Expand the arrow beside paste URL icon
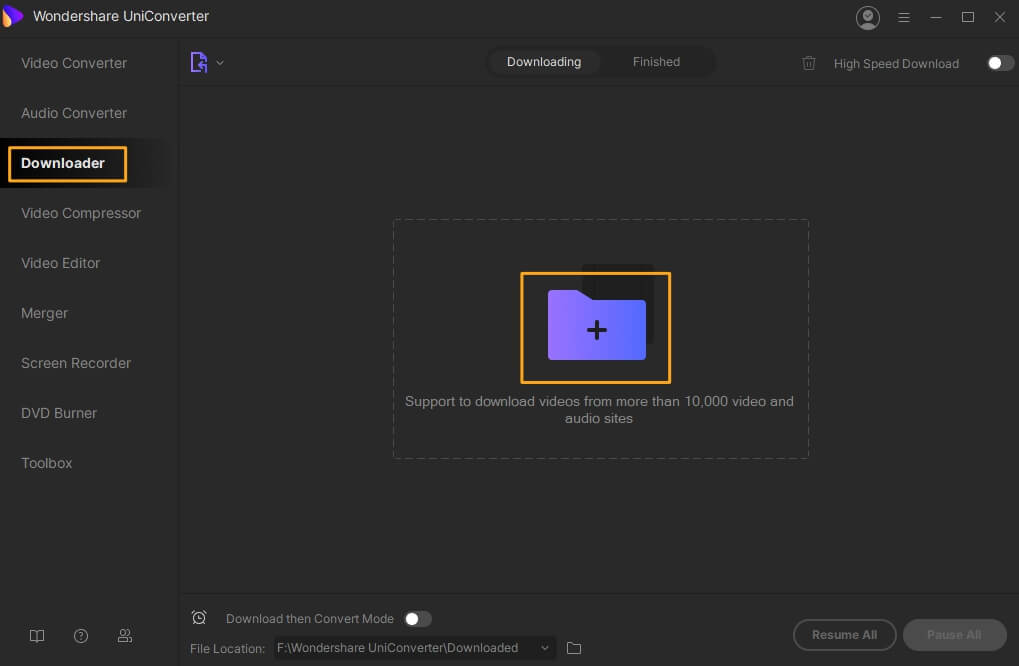This screenshot has height=666, width=1019. point(220,63)
